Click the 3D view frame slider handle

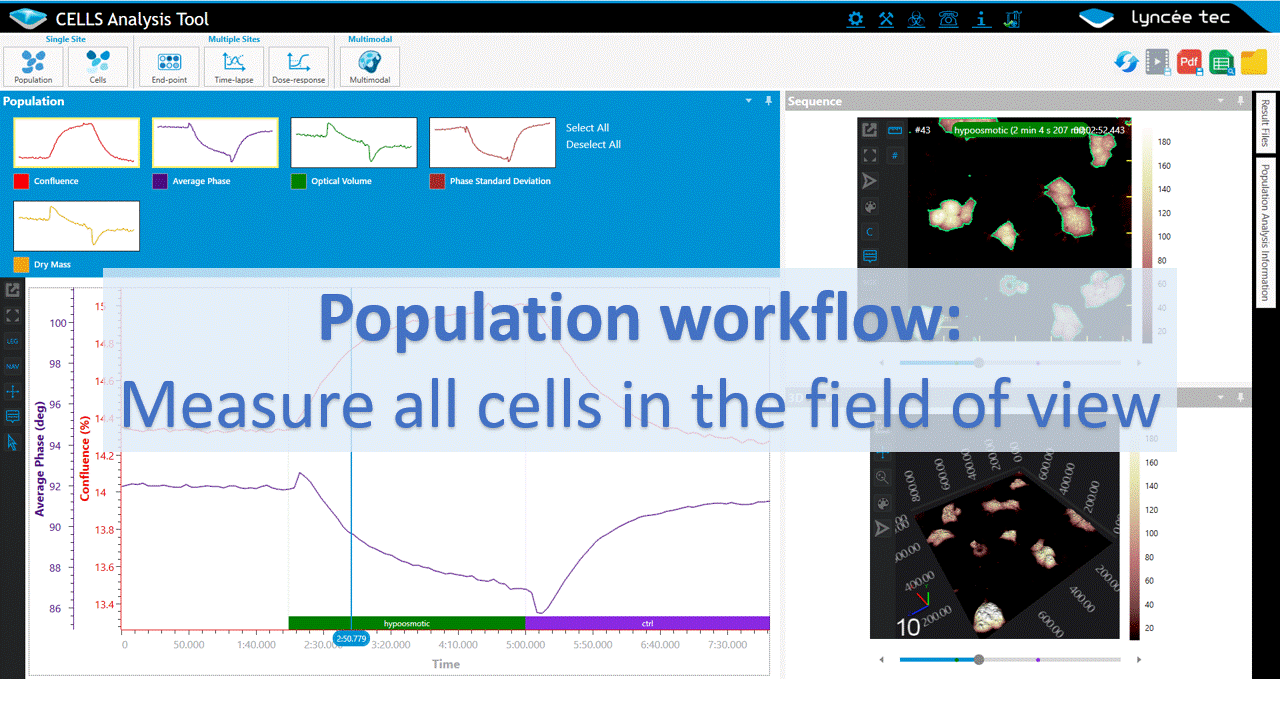coord(979,659)
